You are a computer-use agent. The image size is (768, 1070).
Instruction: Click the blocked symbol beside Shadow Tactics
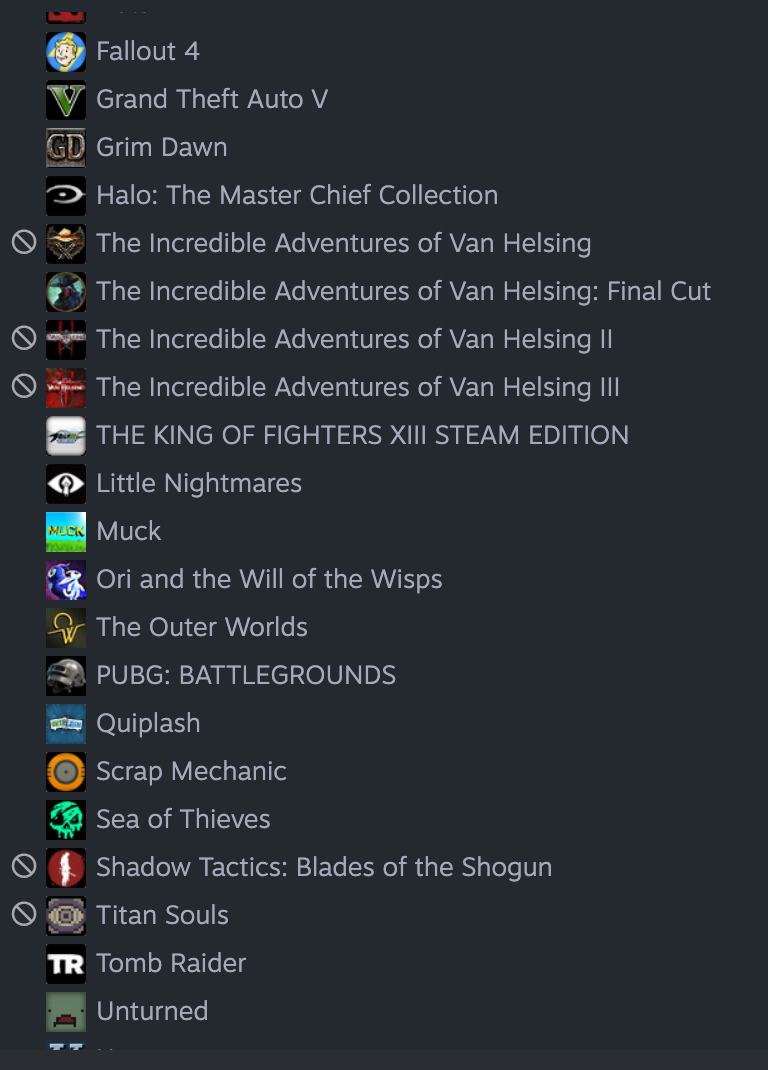24,867
